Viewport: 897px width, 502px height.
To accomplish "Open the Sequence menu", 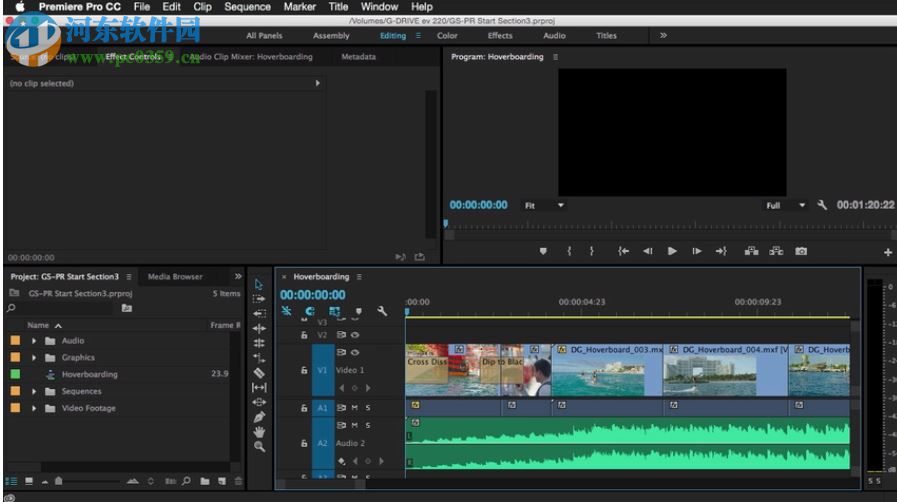I will [247, 7].
